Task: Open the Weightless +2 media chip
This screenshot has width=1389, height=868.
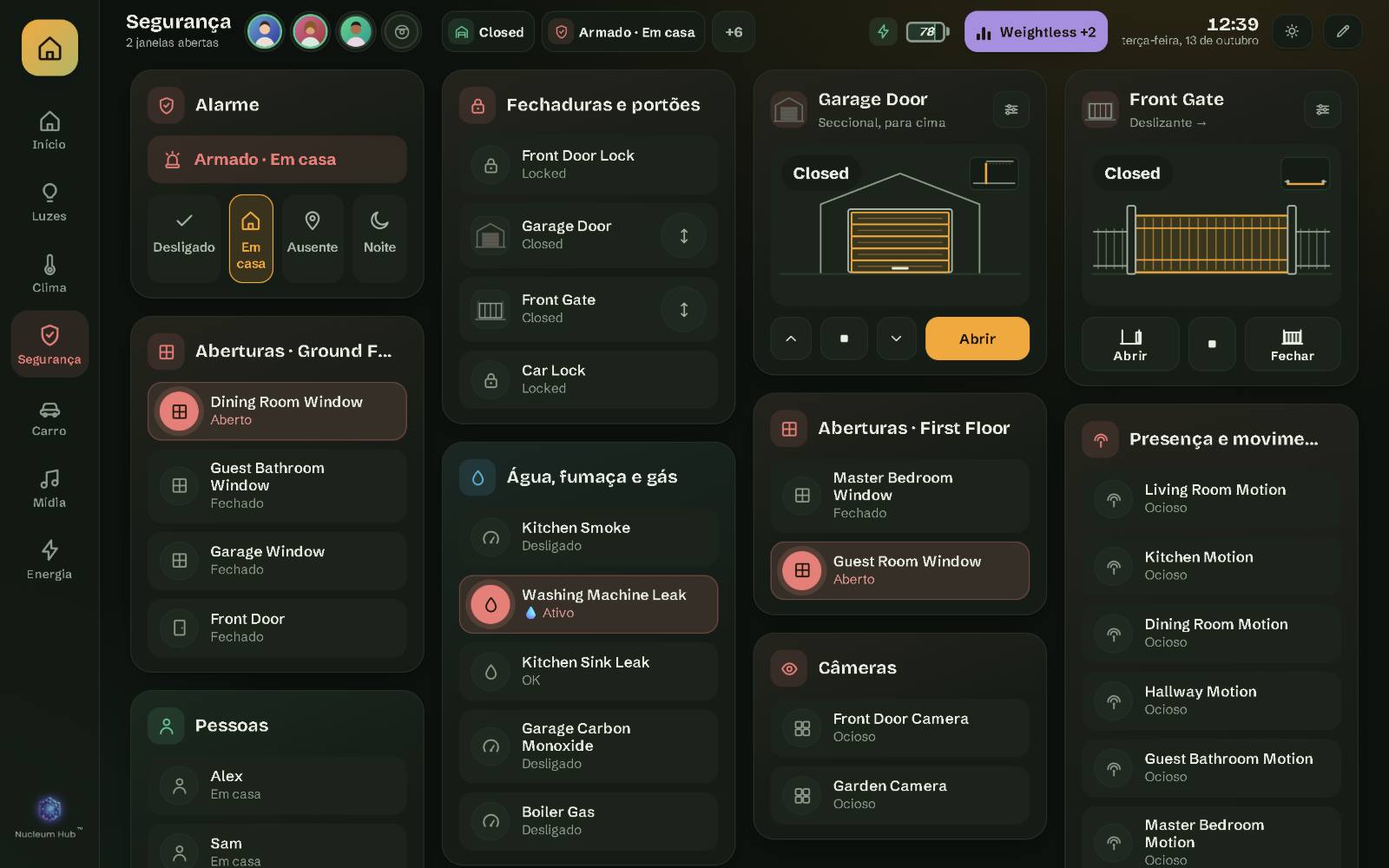Action: coord(1036,32)
